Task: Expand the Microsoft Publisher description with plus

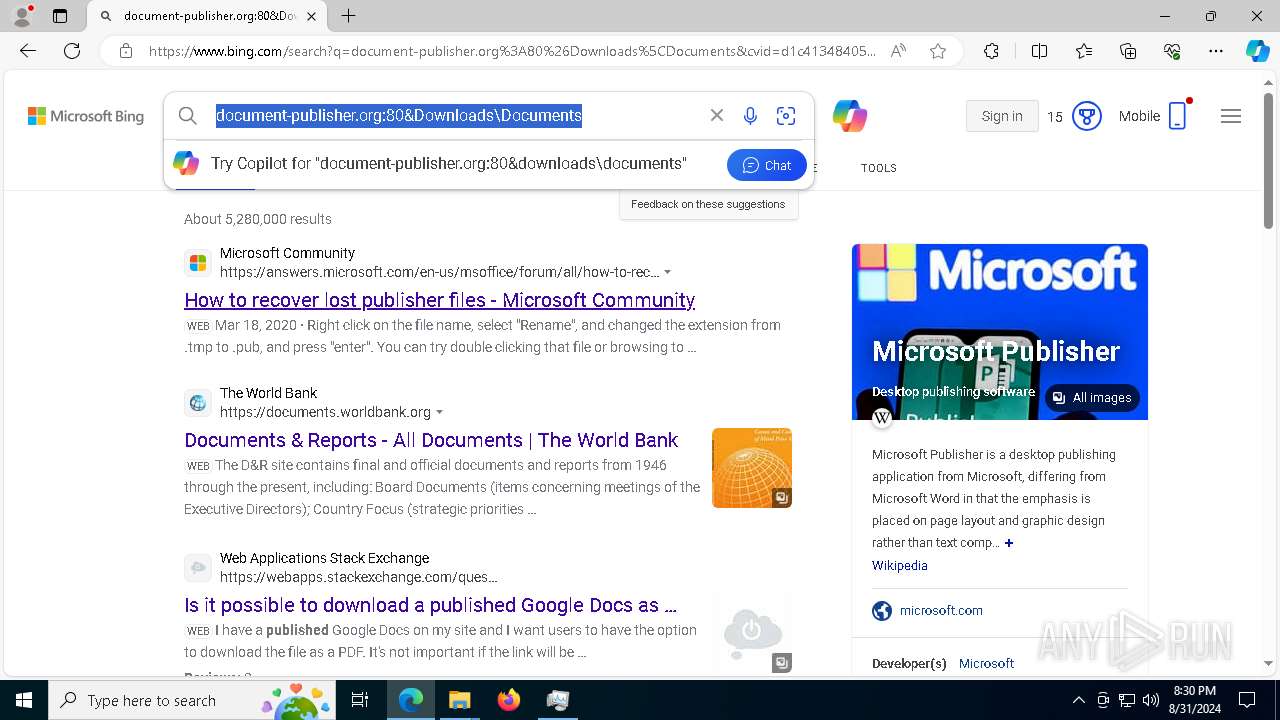Action: pos(1009,543)
